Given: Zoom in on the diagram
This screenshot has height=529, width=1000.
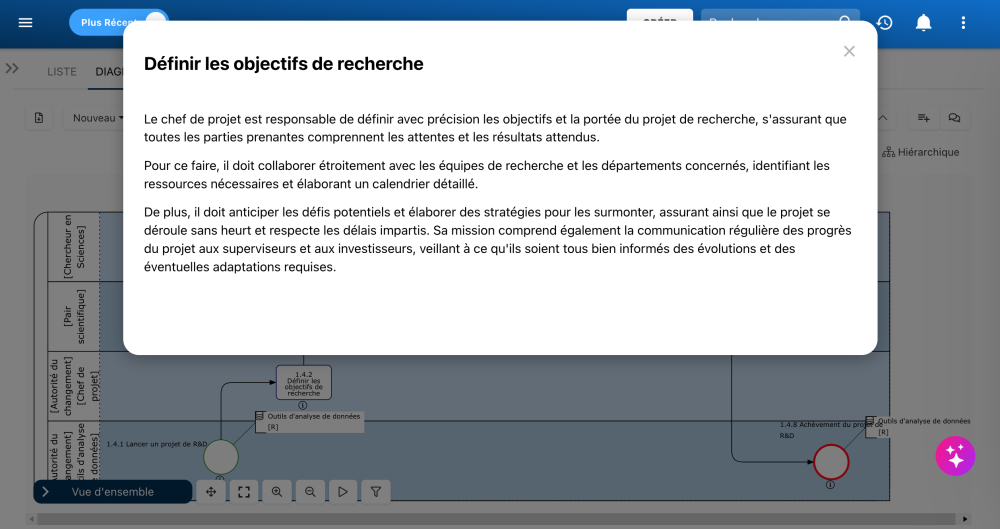Looking at the screenshot, I should point(277,492).
